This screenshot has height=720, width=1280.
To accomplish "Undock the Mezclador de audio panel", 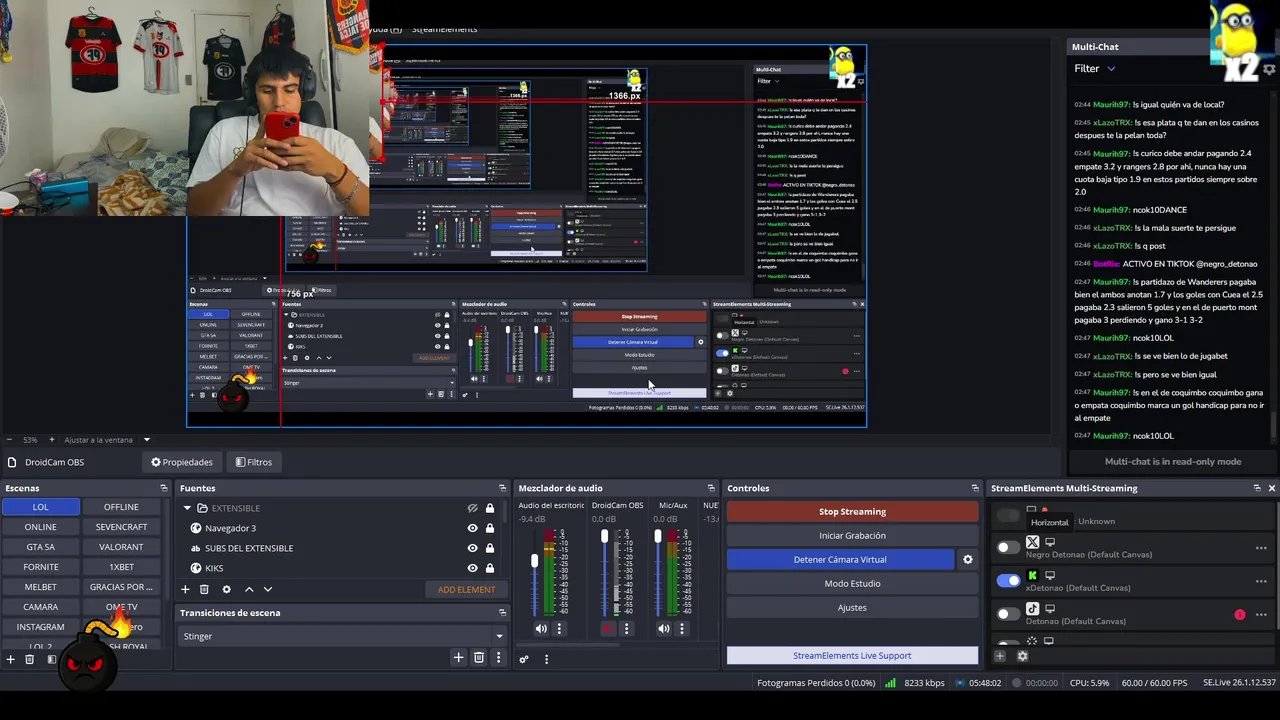I will coord(711,488).
